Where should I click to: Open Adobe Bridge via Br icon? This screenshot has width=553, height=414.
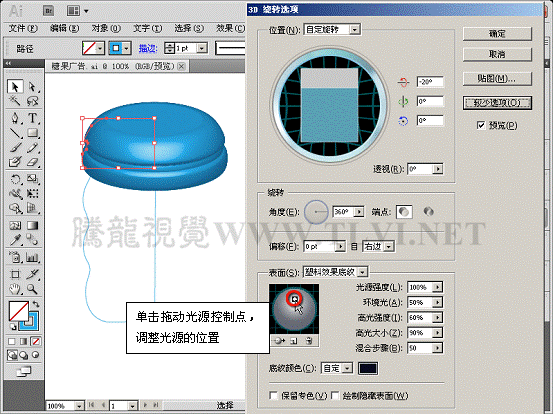(x=48, y=11)
